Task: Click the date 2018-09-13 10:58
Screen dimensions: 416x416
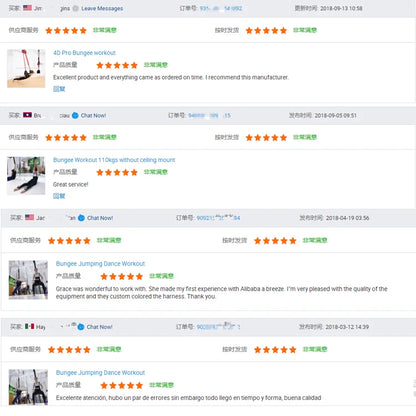Action: click(x=341, y=8)
